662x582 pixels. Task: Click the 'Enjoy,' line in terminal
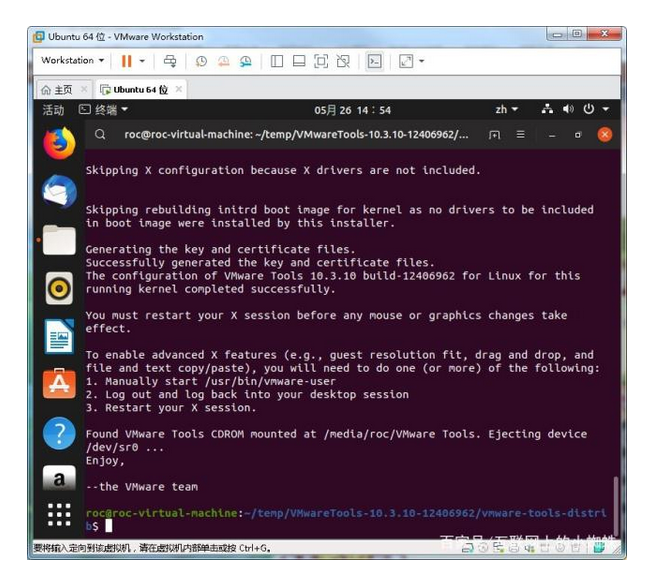pos(105,460)
